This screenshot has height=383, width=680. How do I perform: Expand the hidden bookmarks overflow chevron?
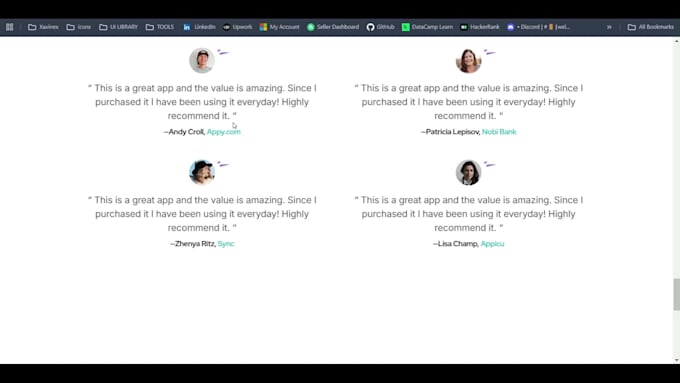pos(609,27)
